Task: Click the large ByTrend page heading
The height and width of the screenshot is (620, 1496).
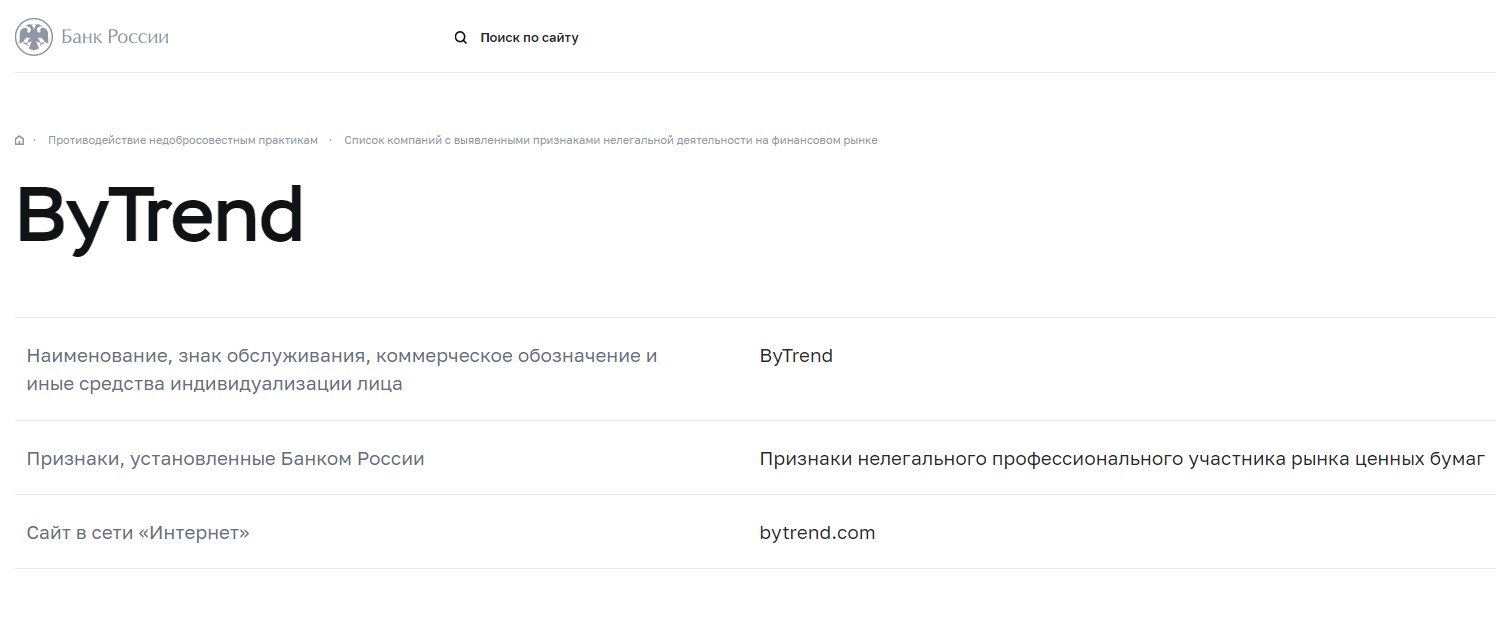Action: pyautogui.click(x=160, y=216)
